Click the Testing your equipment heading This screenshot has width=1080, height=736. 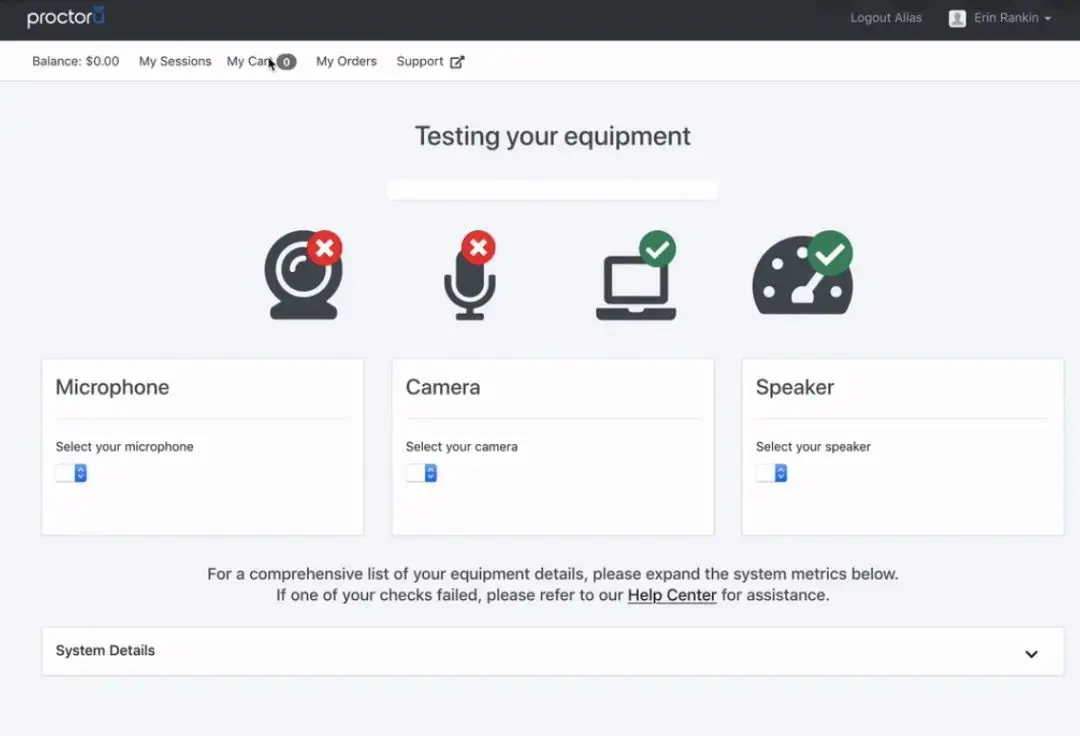[x=552, y=136]
